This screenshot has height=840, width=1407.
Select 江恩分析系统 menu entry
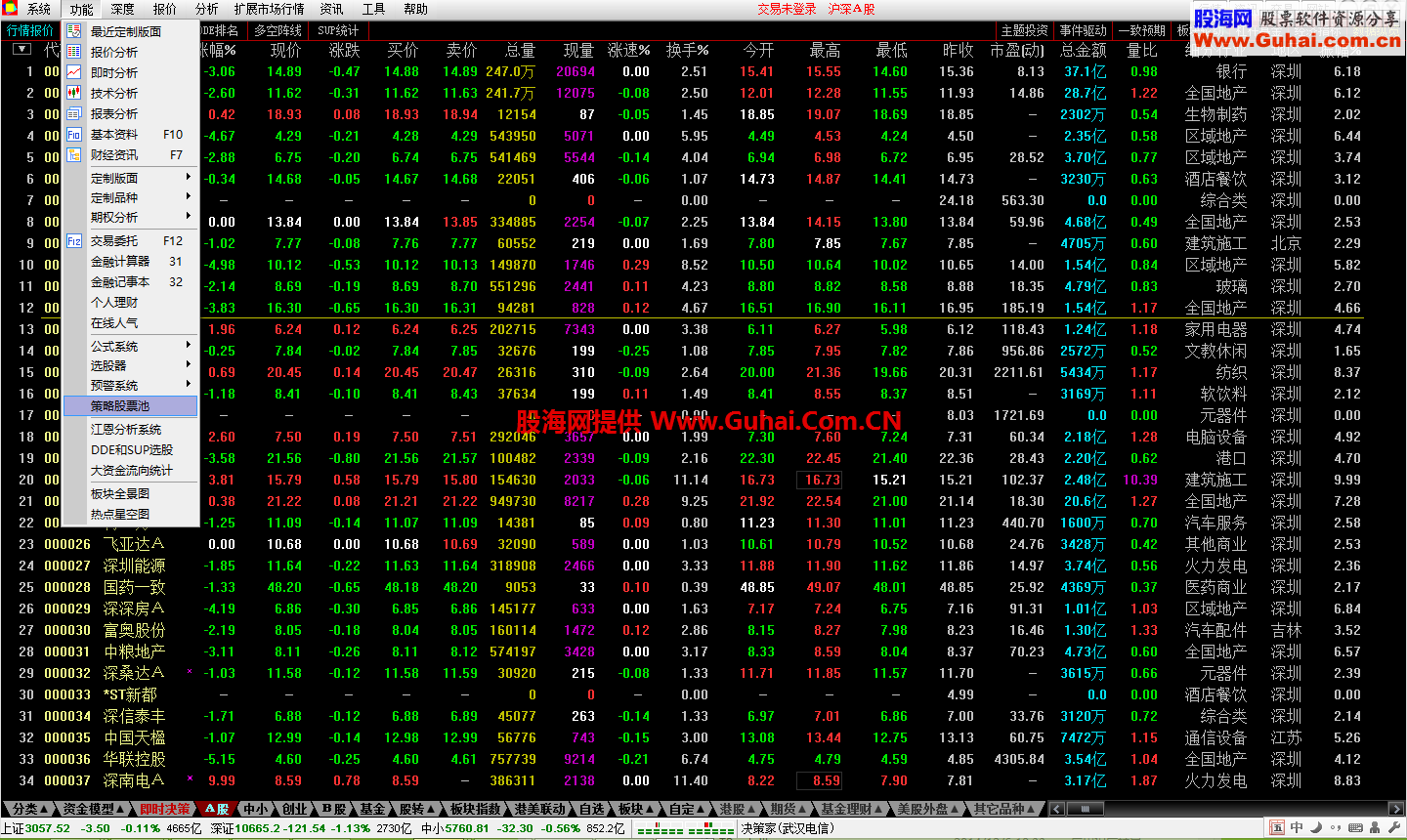click(131, 430)
